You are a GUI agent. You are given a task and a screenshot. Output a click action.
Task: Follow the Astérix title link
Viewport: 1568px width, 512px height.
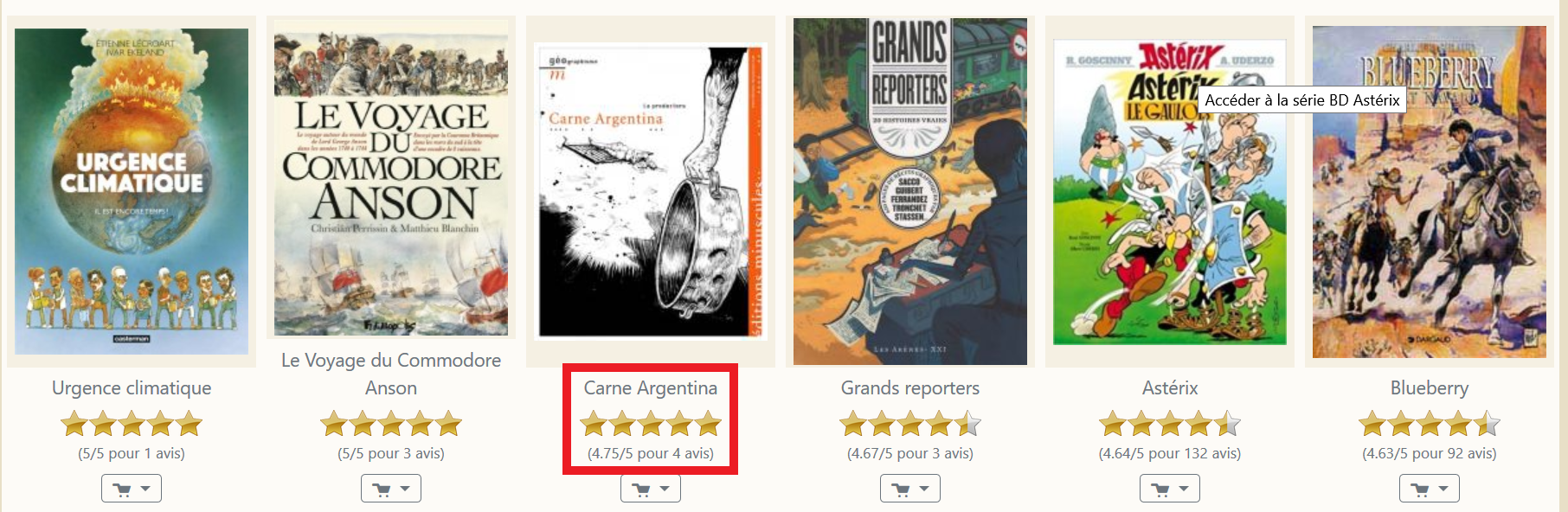[1170, 387]
